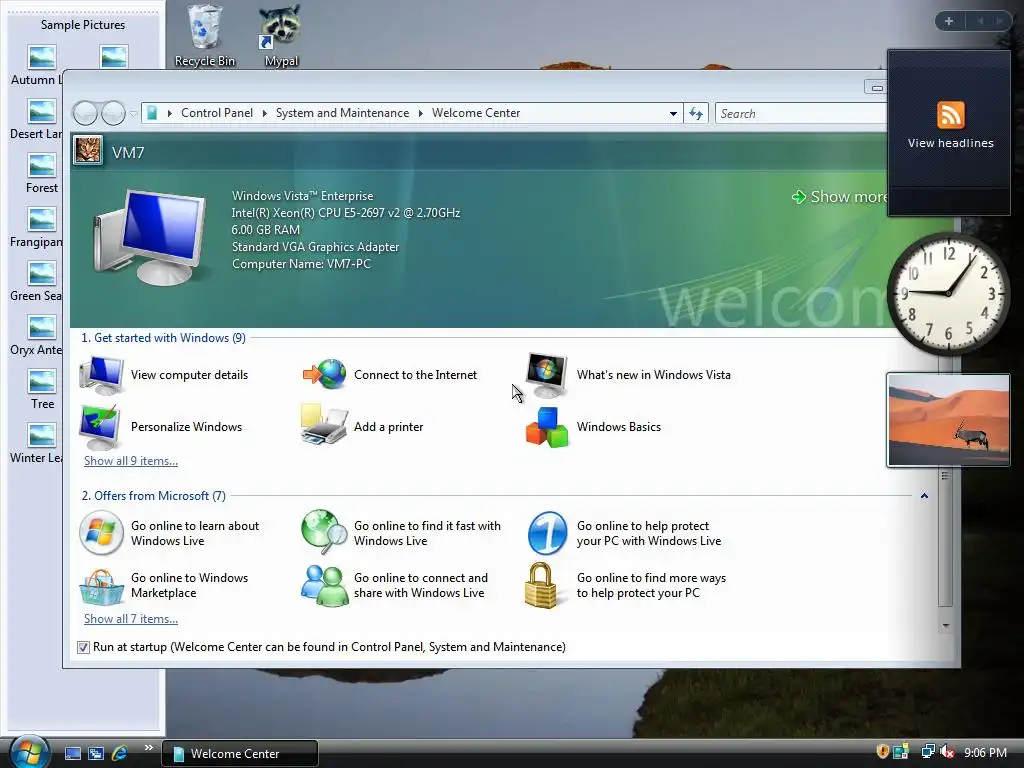Viewport: 1024px width, 768px height.
Task: Click Switch between windows quick launch icon
Action: [x=96, y=753]
